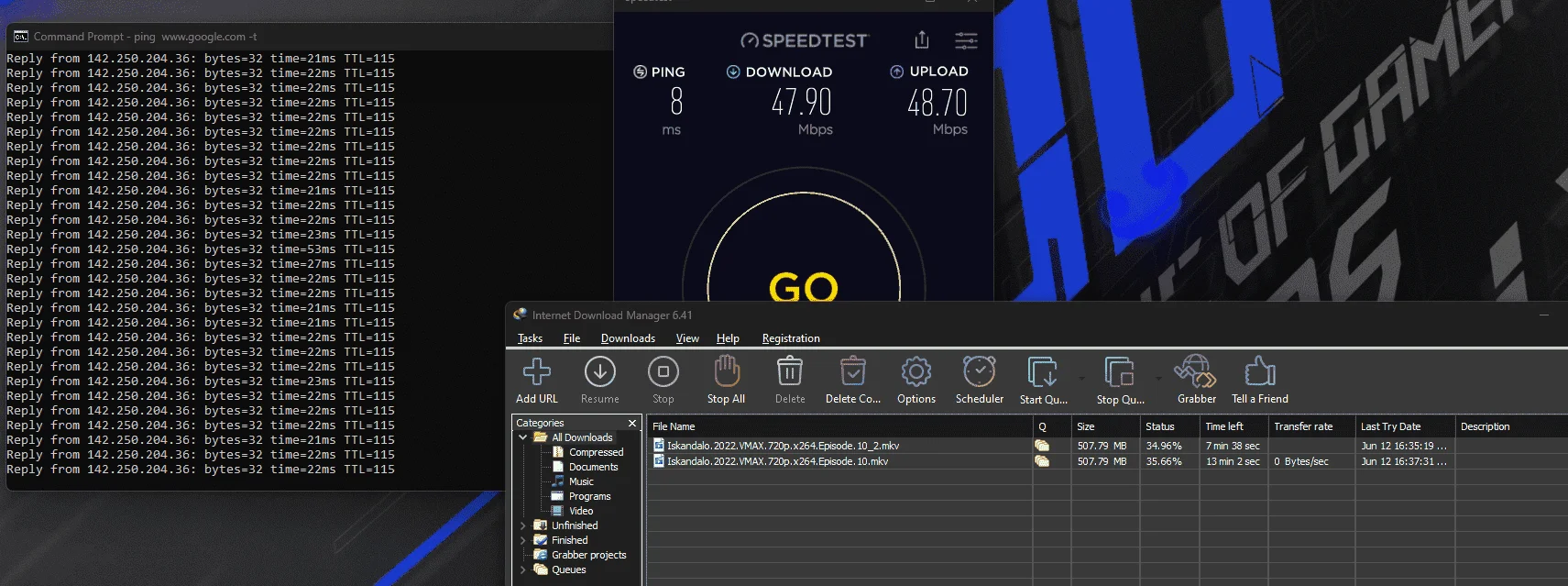The image size is (1568, 586).
Task: Select the Documents category
Action: tap(593, 467)
